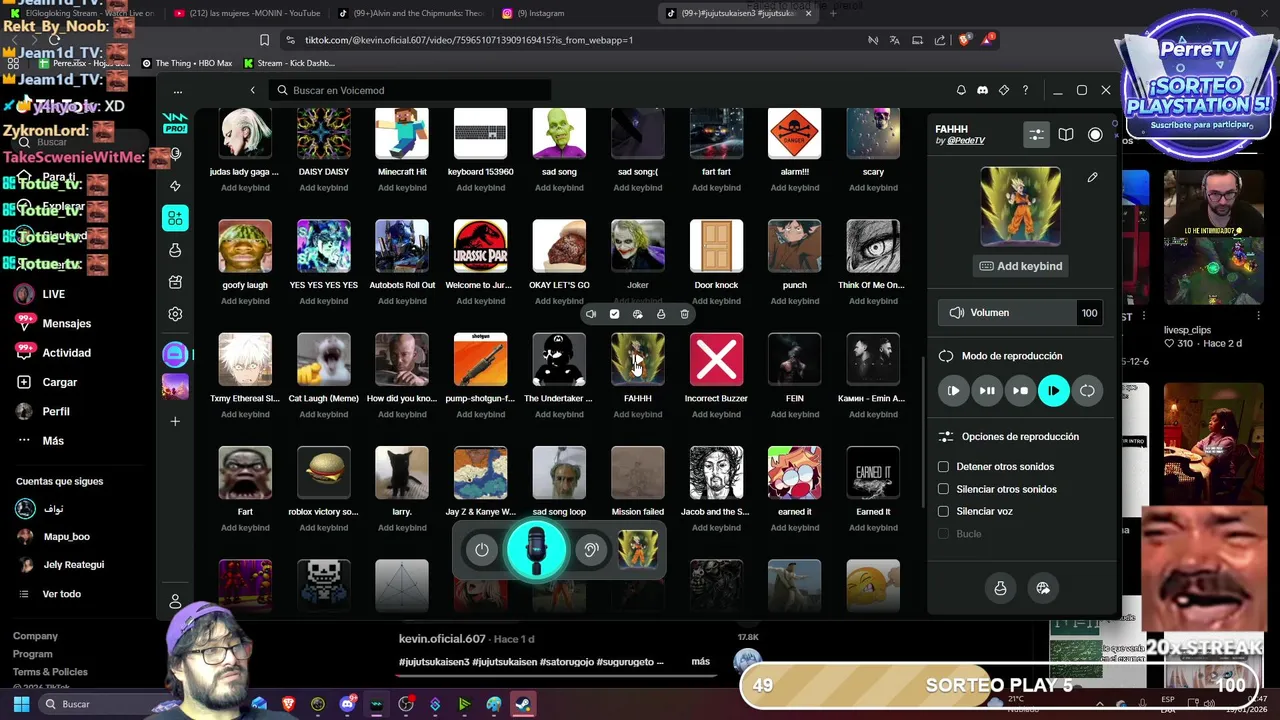Select loop playback mode
Viewport: 1280px width, 720px height.
click(1087, 391)
